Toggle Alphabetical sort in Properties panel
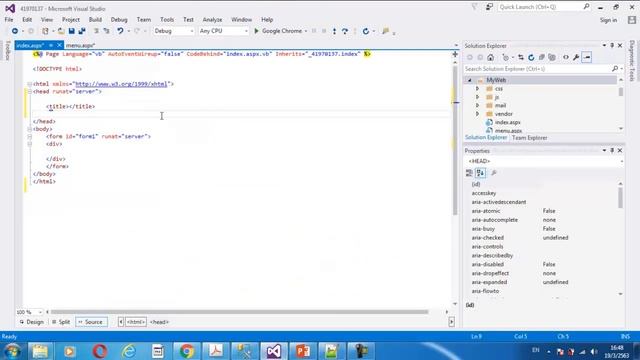The height and width of the screenshot is (360, 640). (480, 173)
